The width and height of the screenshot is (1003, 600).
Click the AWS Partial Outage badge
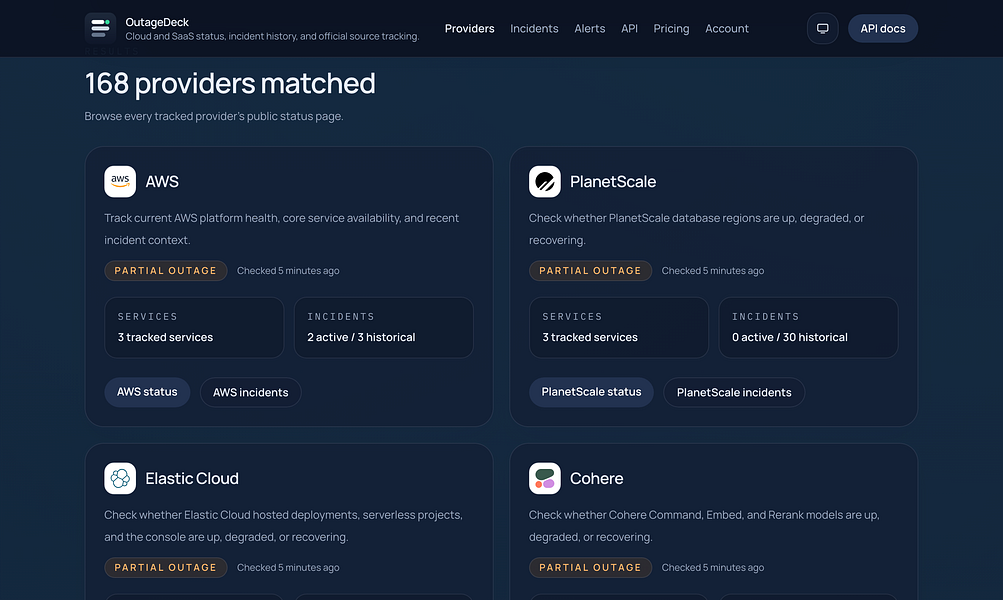[x=166, y=271]
